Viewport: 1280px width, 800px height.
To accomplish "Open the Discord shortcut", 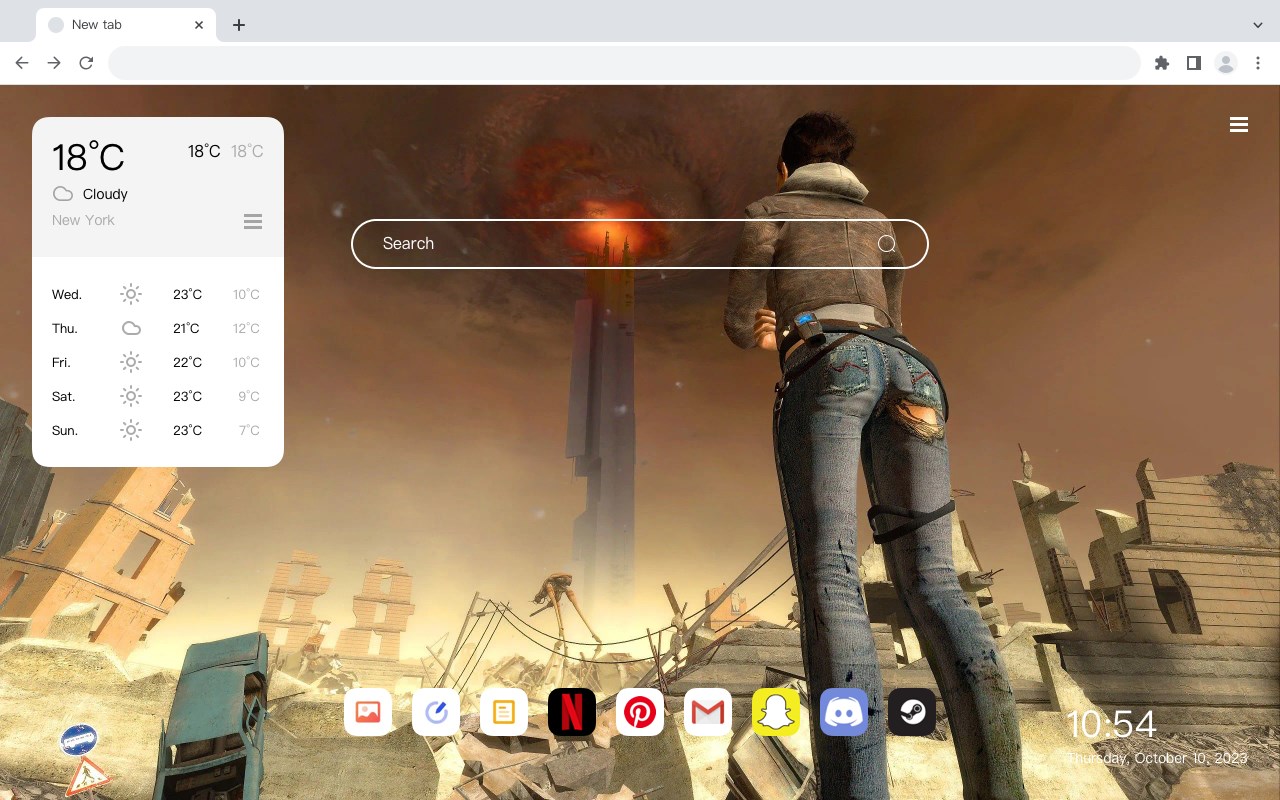I will [x=844, y=712].
